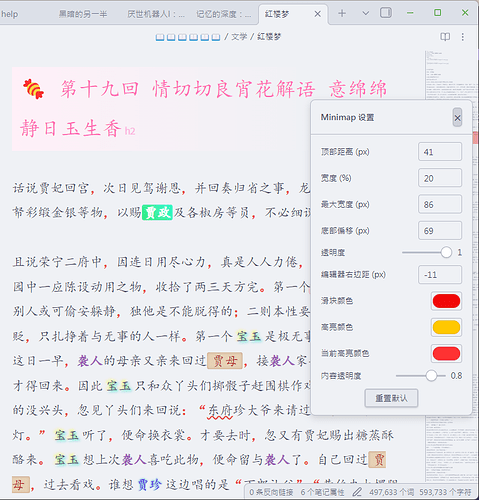
Task: Close the Minimap settings panel
Action: click(x=457, y=117)
